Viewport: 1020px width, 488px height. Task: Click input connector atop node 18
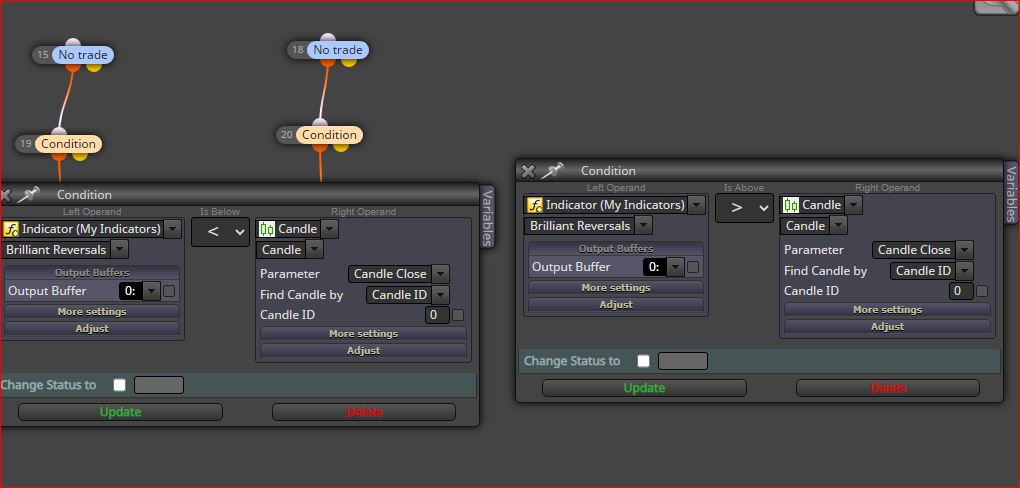click(328, 38)
